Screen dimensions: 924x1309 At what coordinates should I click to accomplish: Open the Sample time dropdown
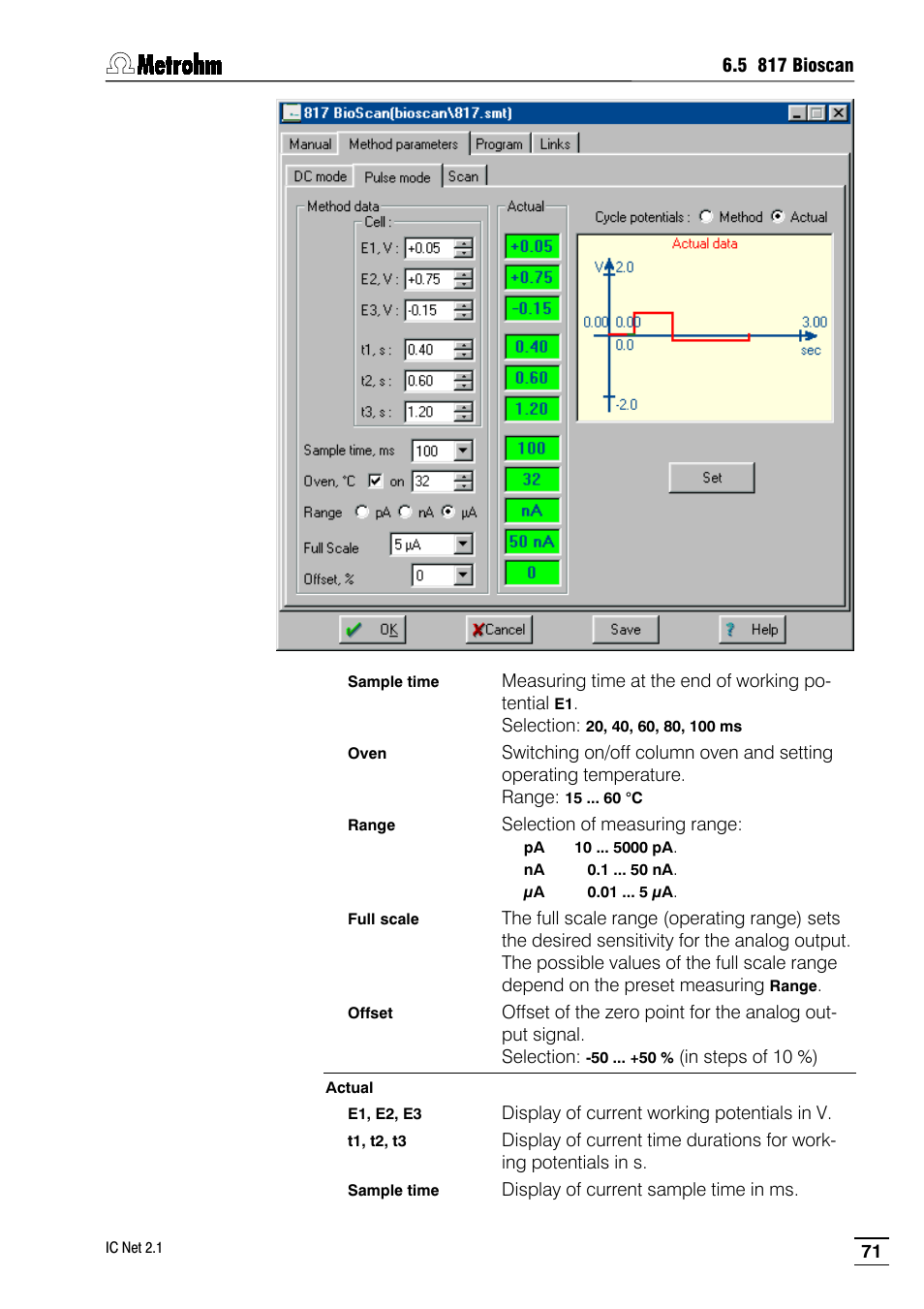point(464,451)
